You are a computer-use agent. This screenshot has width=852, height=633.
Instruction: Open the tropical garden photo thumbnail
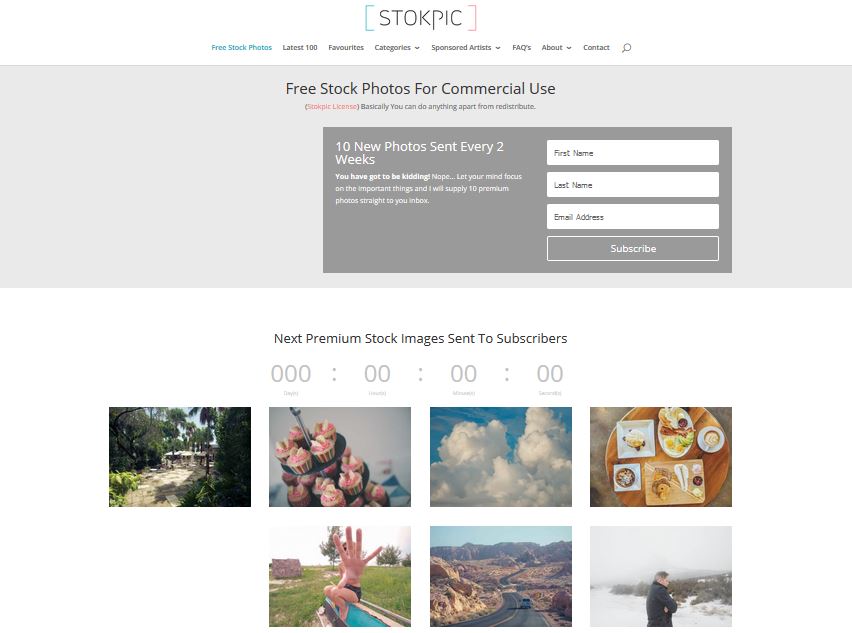180,457
